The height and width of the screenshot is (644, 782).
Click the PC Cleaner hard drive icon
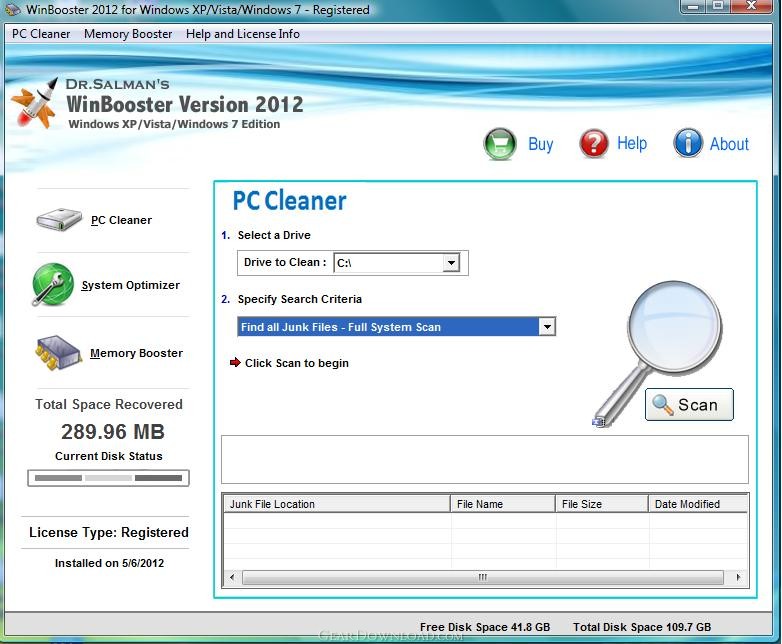click(59, 219)
